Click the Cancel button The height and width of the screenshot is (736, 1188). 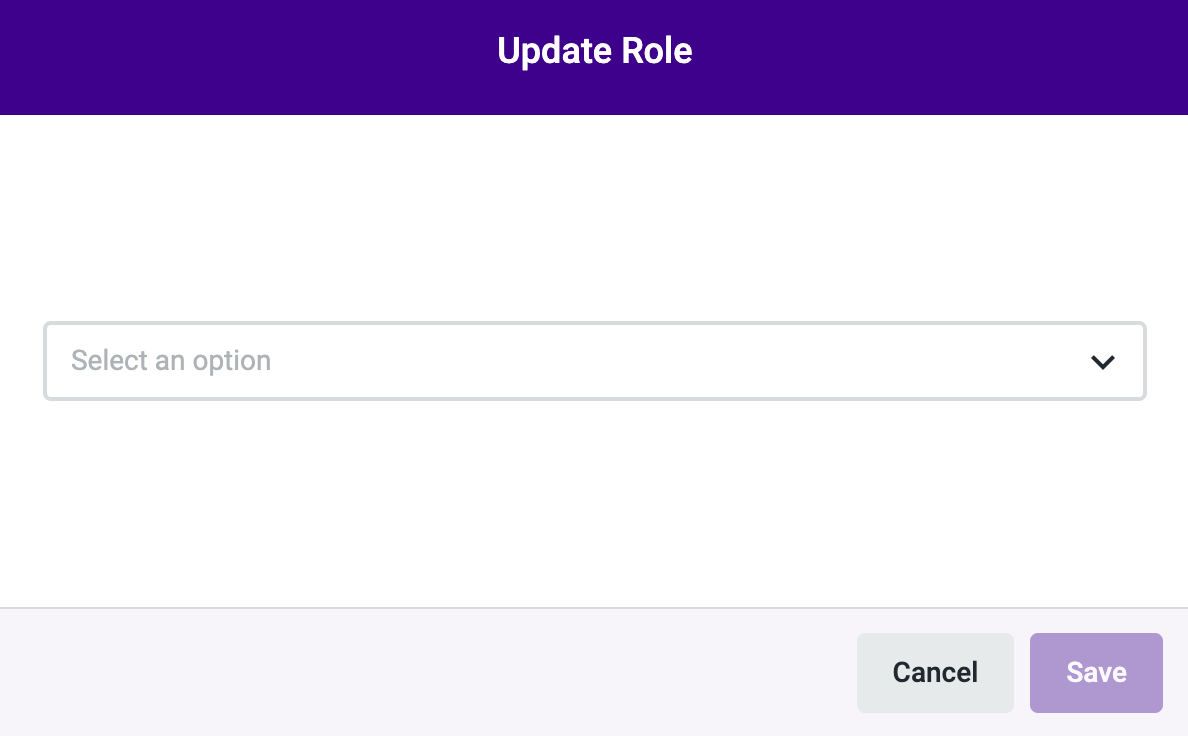pyautogui.click(x=935, y=672)
